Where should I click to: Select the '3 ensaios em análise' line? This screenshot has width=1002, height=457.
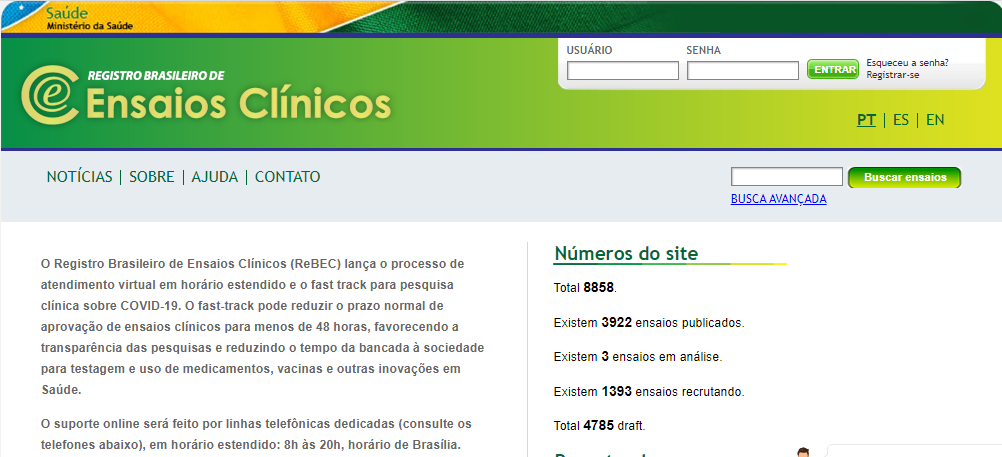click(638, 357)
